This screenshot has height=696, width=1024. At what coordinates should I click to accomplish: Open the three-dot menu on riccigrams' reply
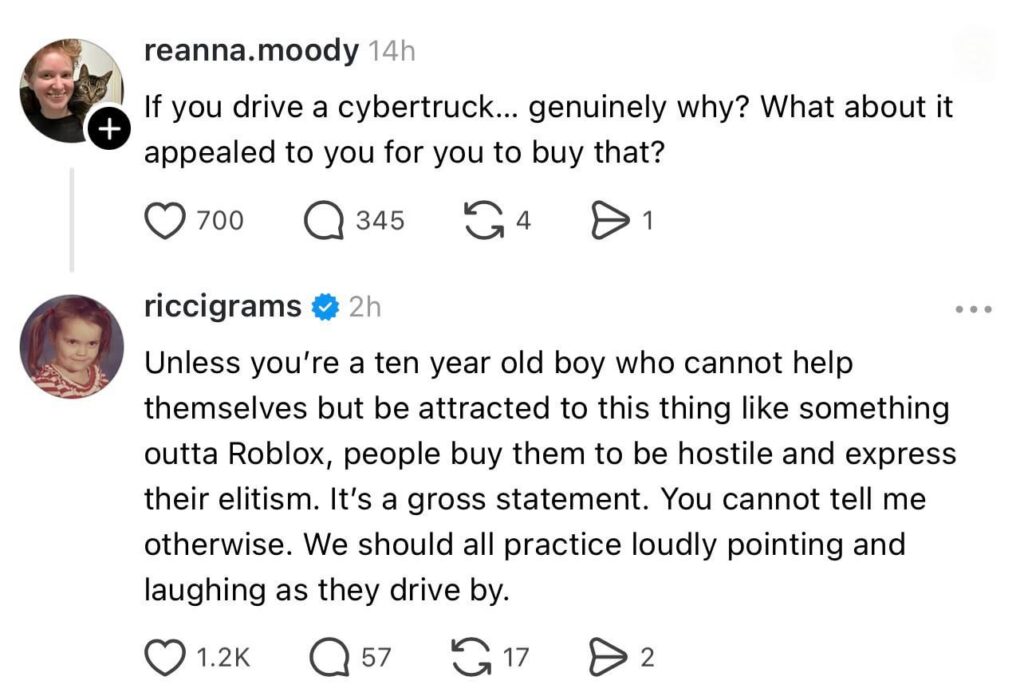point(974,309)
